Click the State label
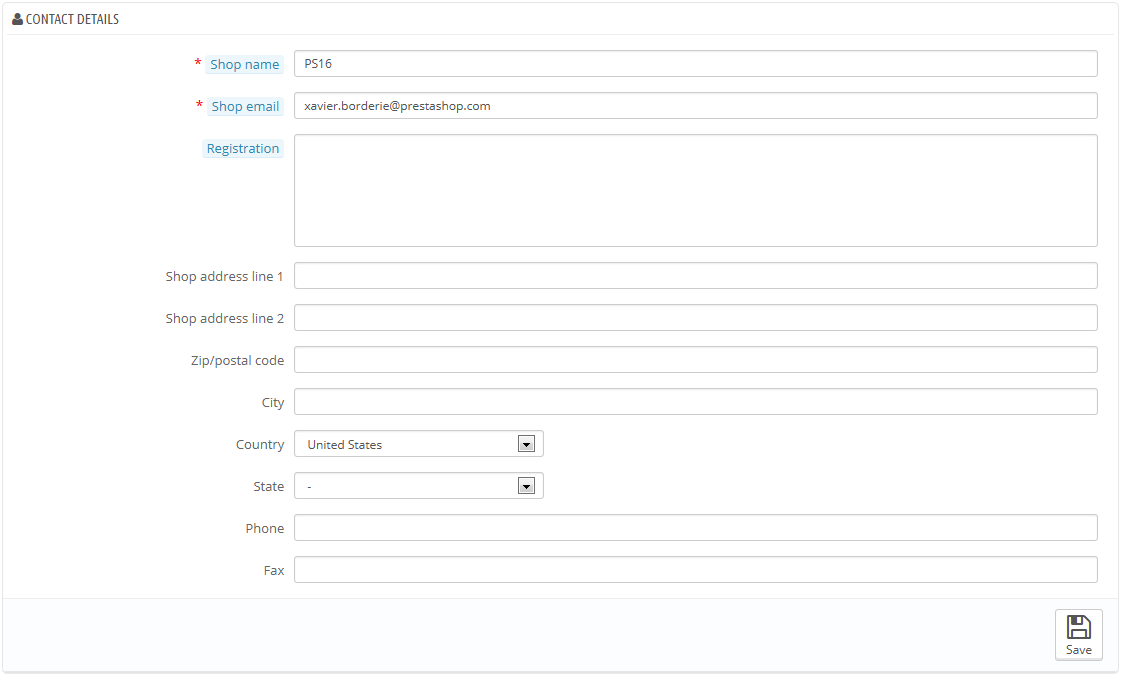The height and width of the screenshot is (677, 1123). click(269, 486)
